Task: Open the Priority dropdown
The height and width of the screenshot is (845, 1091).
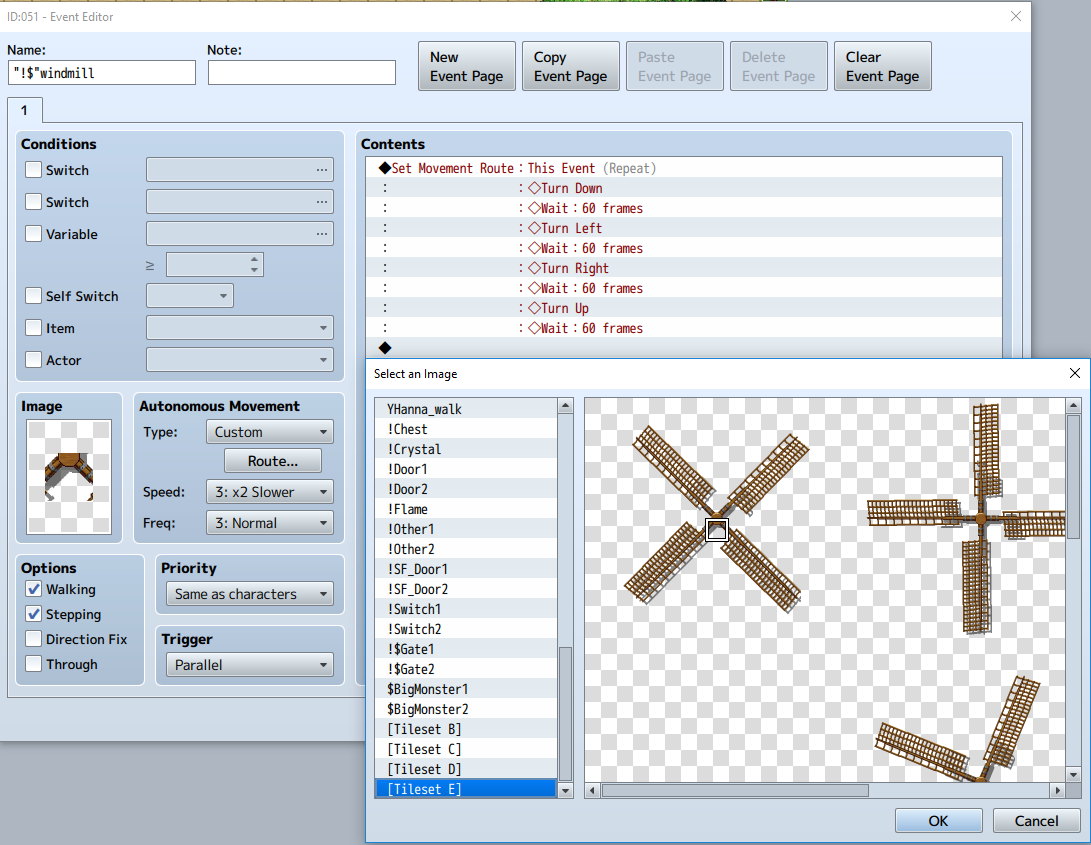Action: (x=250, y=594)
